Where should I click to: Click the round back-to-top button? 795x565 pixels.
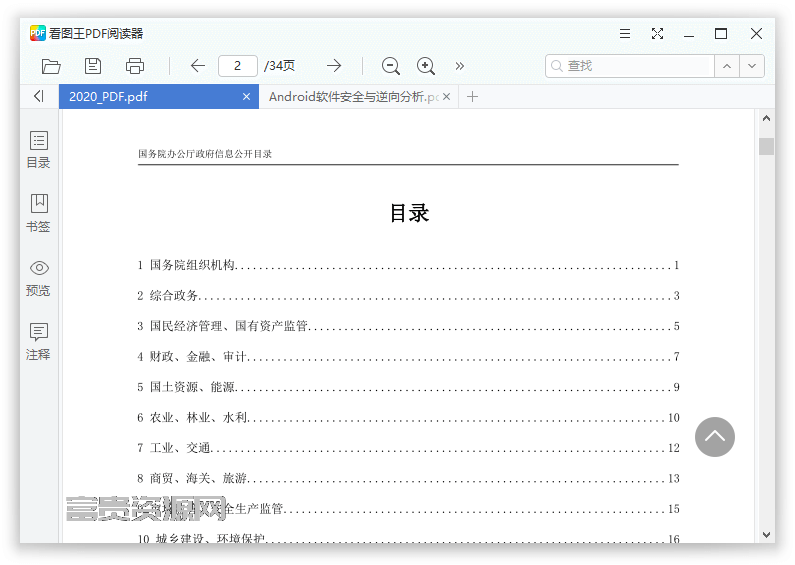click(x=715, y=437)
